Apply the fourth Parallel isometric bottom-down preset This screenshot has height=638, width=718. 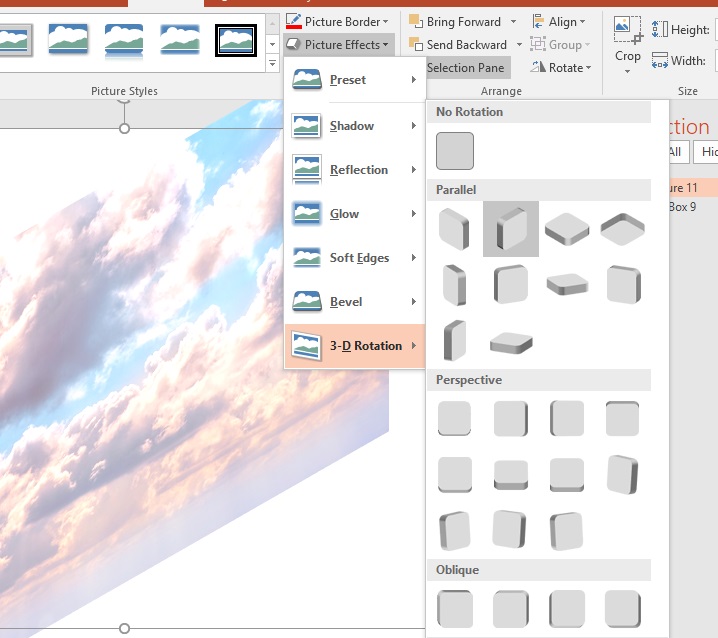coord(623,229)
